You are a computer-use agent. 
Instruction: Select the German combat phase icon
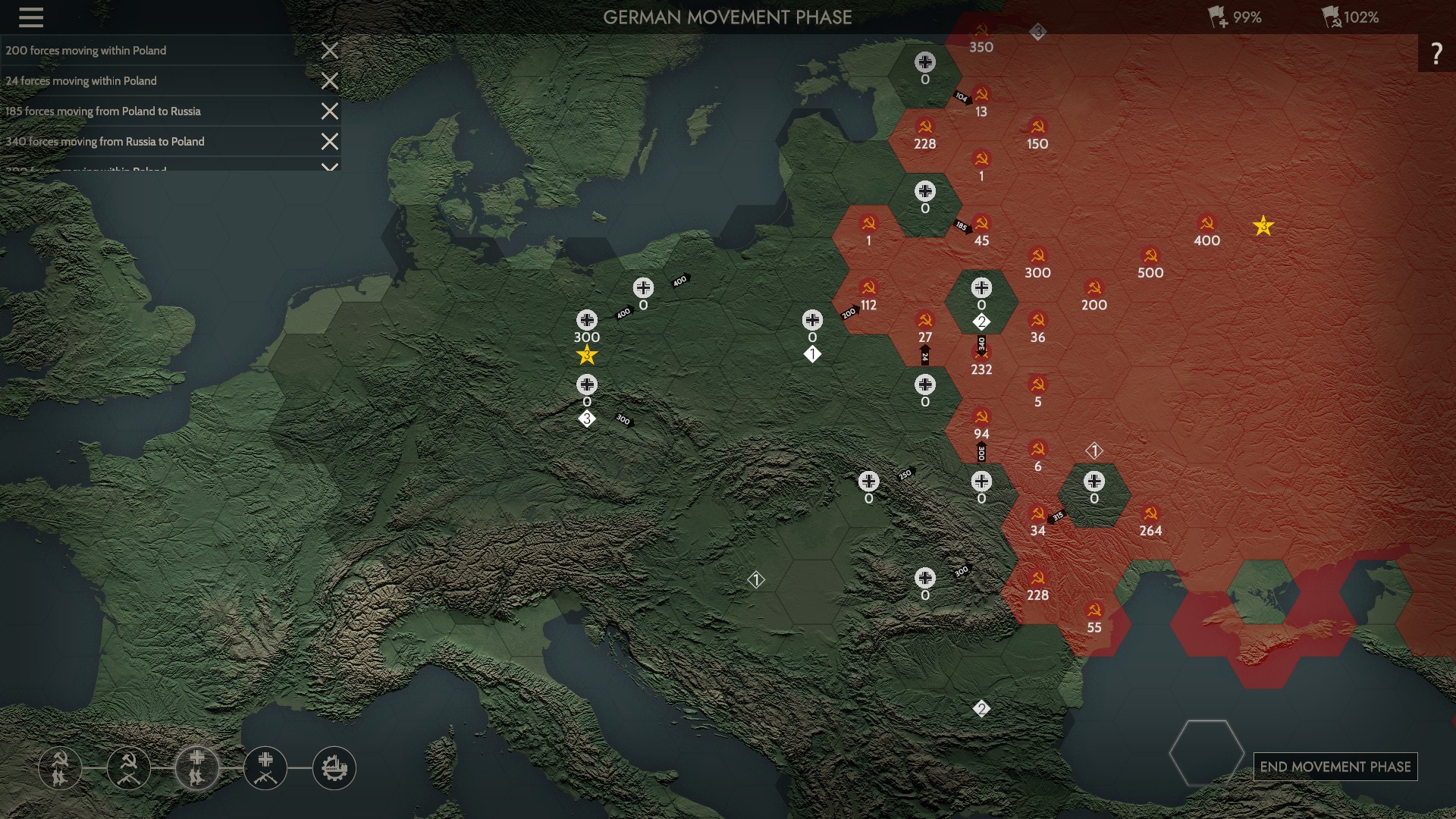pyautogui.click(x=265, y=767)
